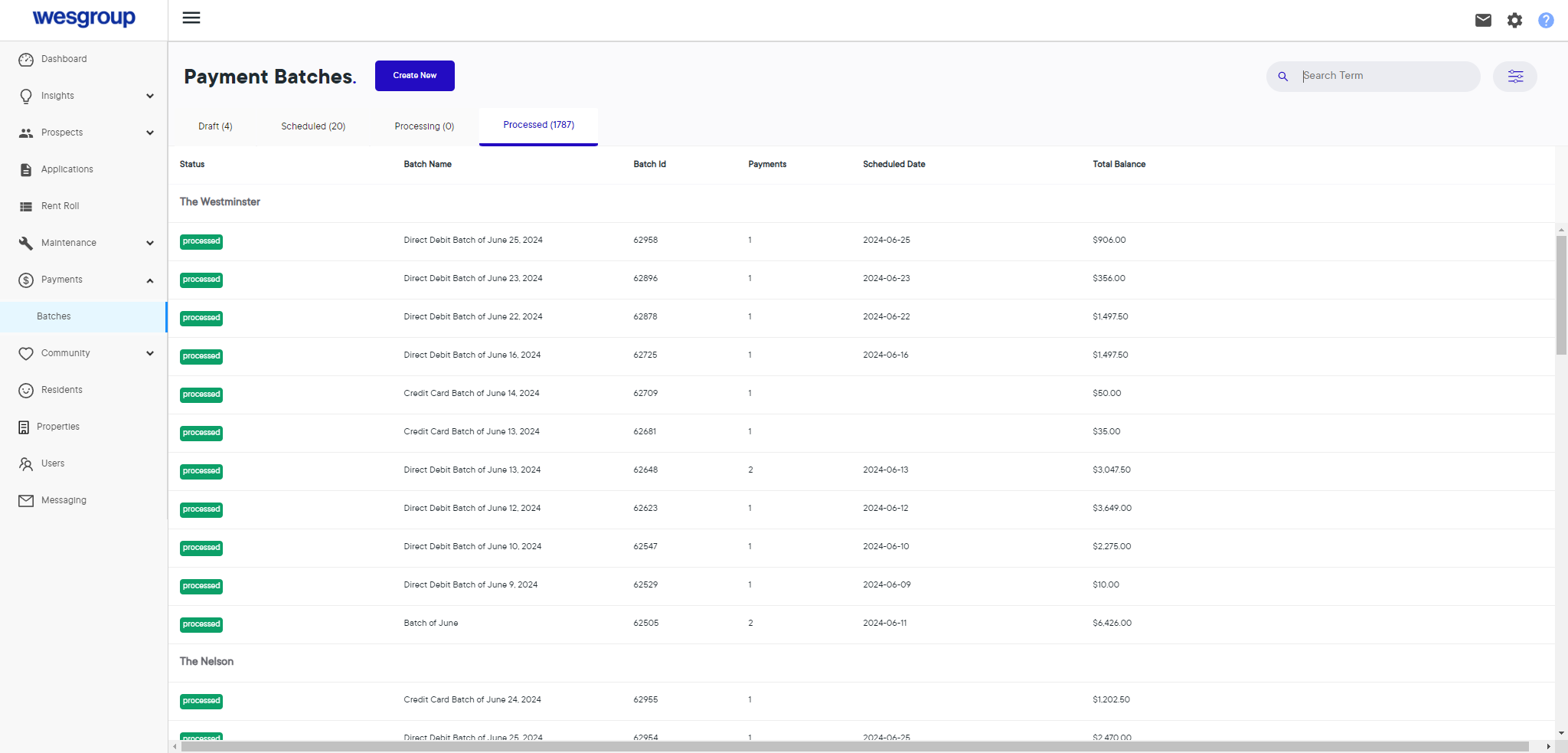Click The Nelson group heading
Screen dimensions: 1568x753
(x=207, y=661)
